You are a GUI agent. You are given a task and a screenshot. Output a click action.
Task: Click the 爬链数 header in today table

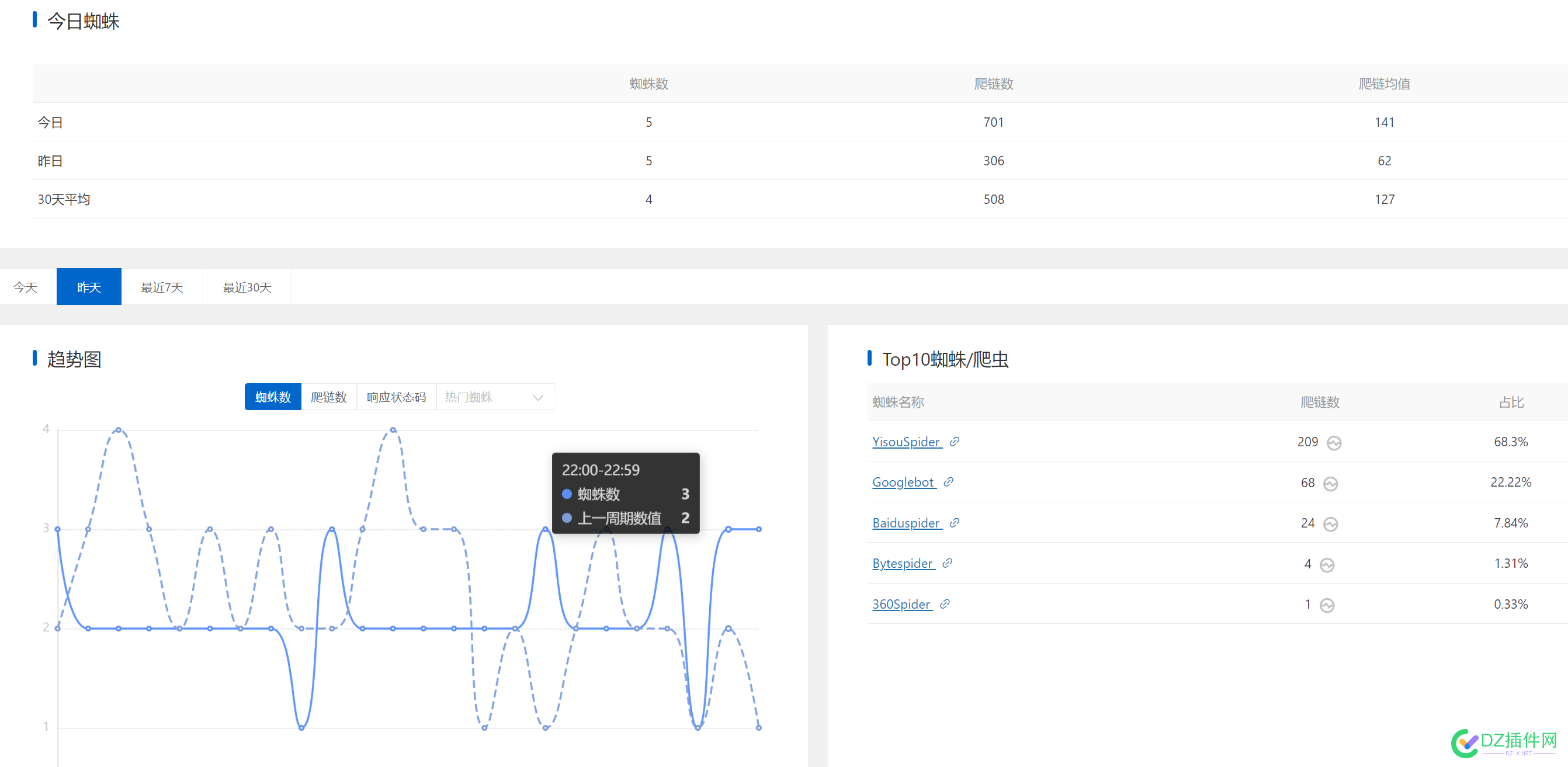click(x=993, y=84)
